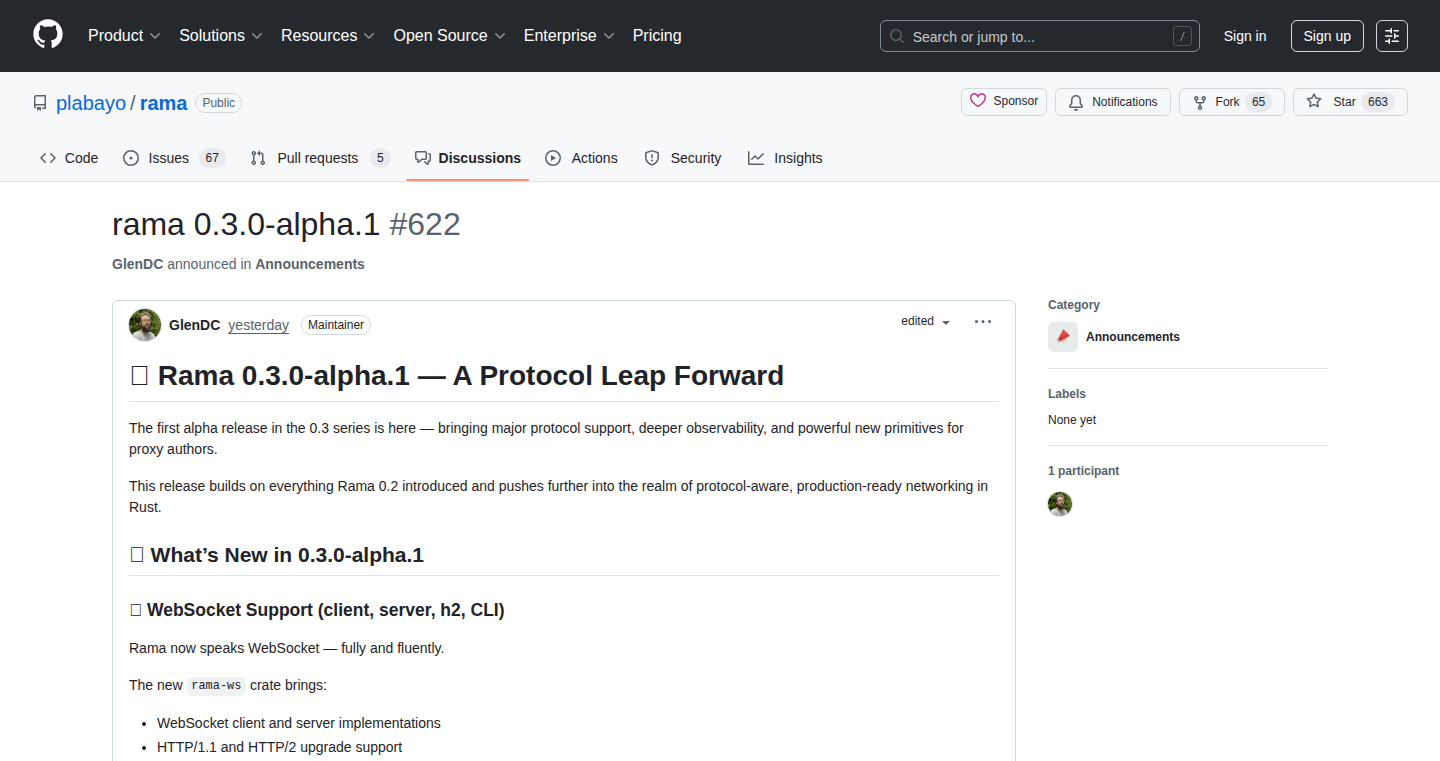Expand the edited history dropdown

926,321
